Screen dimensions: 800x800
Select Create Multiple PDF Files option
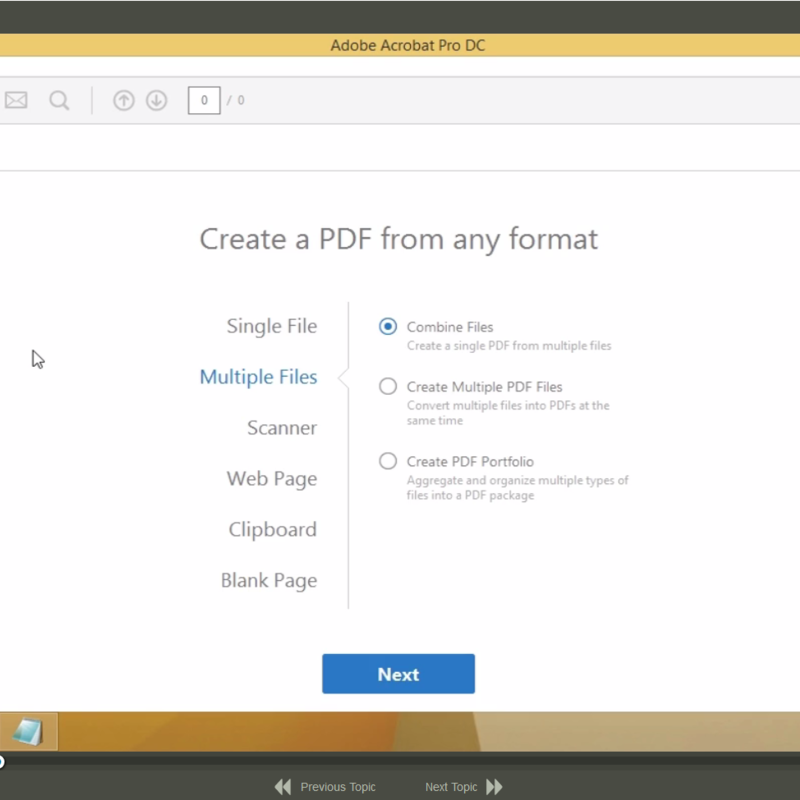tap(388, 387)
